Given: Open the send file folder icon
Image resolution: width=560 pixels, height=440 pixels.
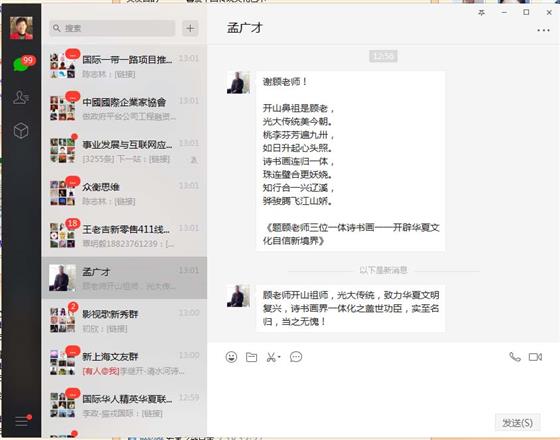Looking at the screenshot, I should pyautogui.click(x=251, y=357).
